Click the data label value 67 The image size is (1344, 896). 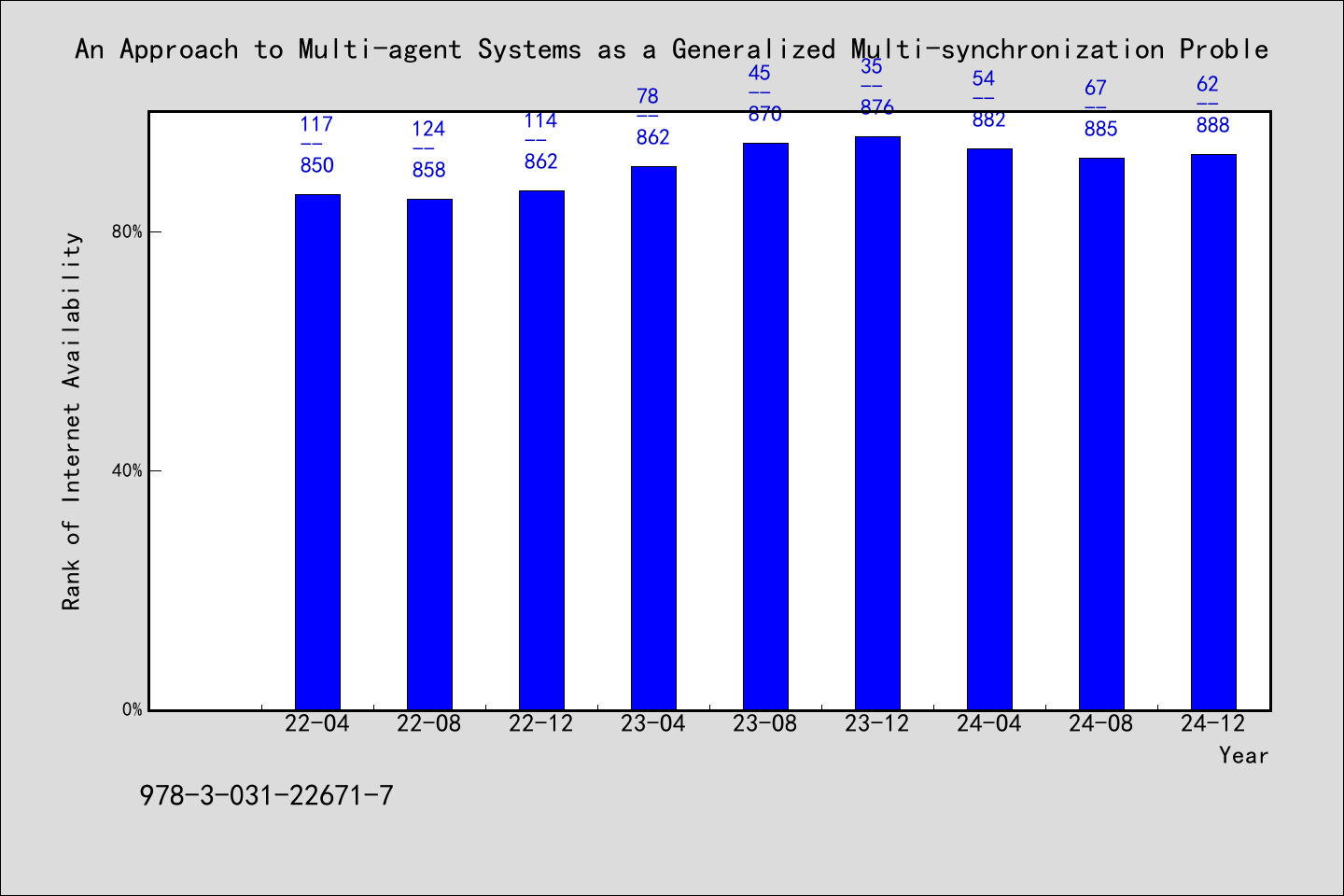coord(1096,88)
